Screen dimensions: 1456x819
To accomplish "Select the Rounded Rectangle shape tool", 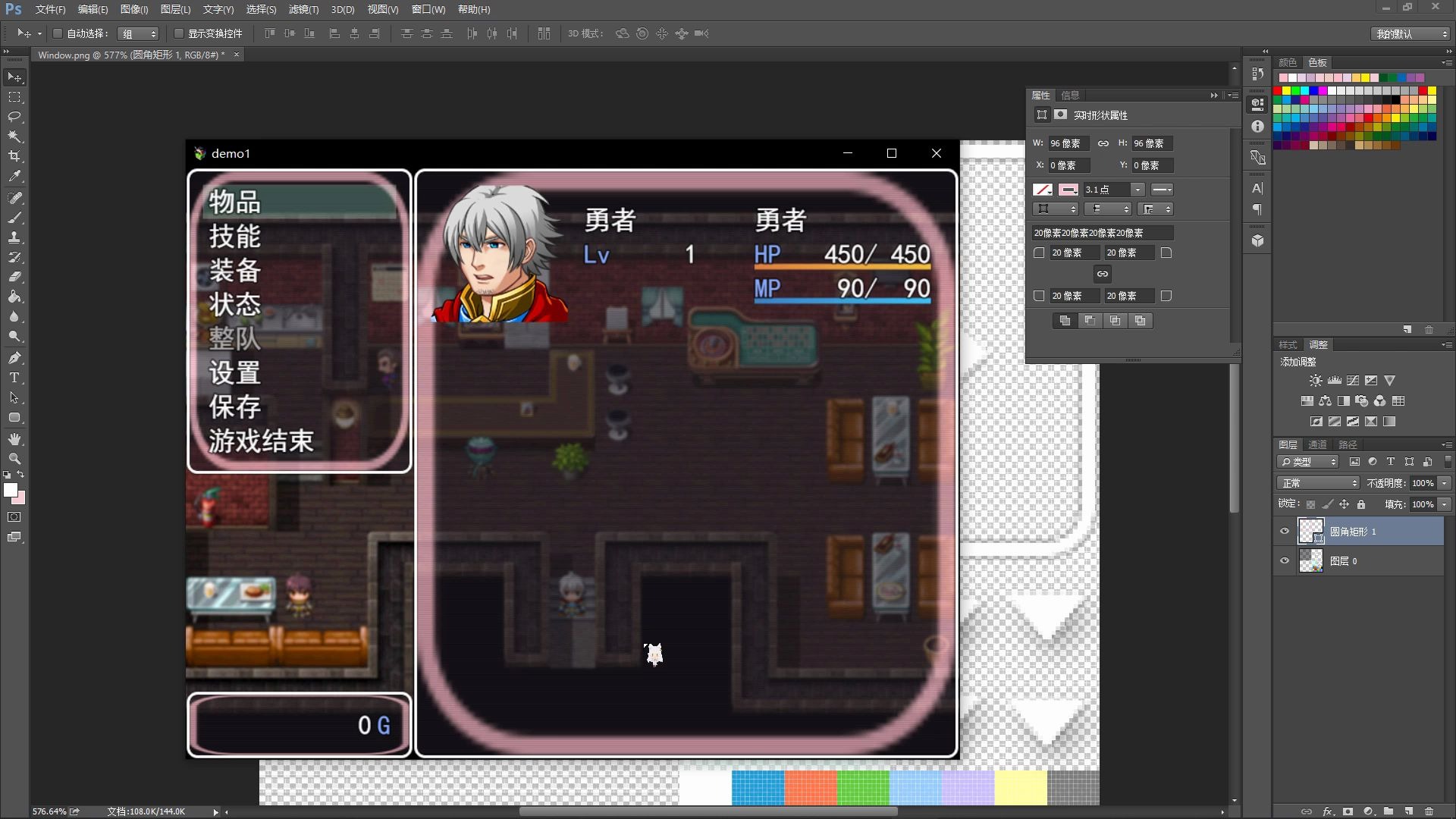I will [14, 417].
